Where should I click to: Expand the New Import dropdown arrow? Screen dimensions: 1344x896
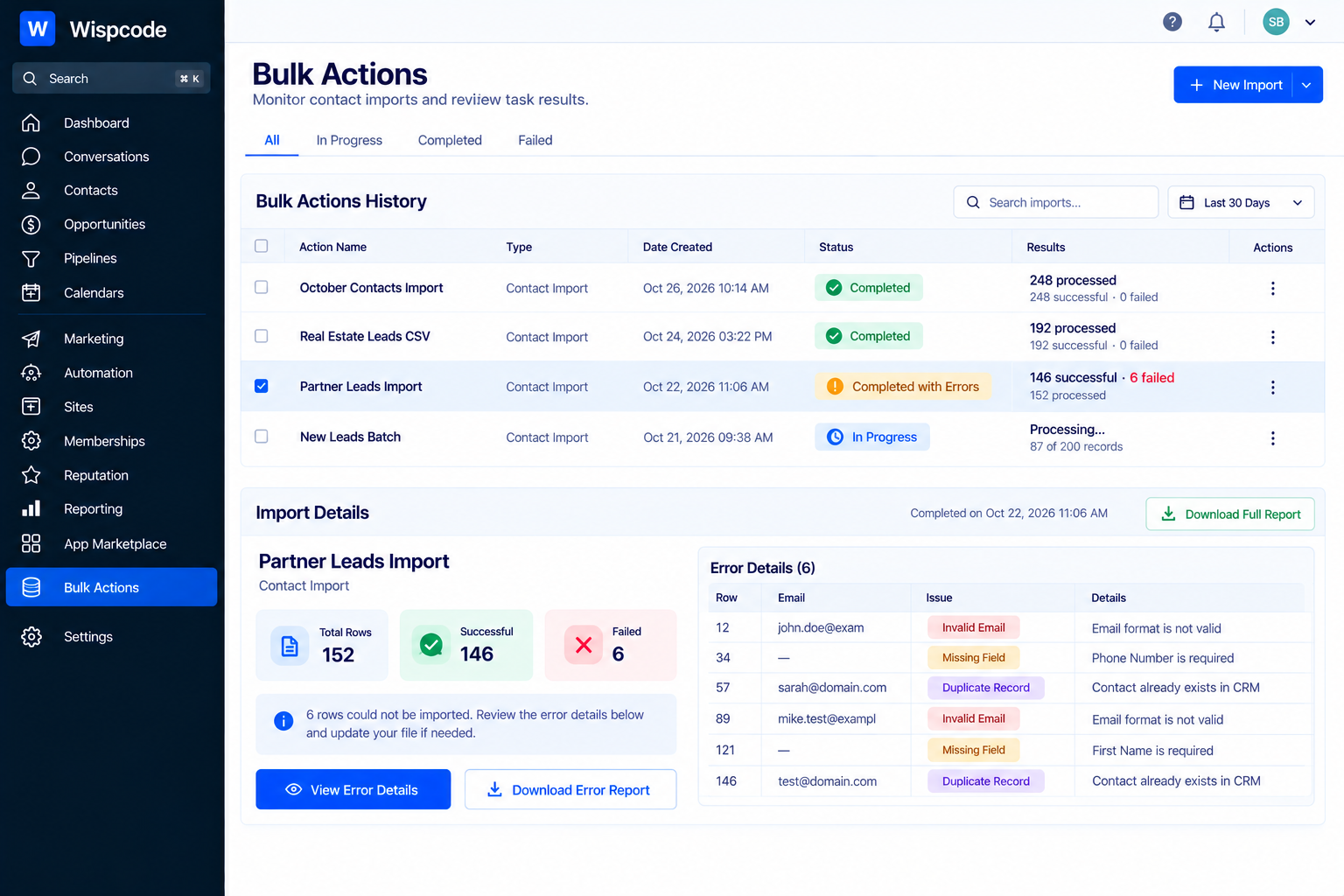point(1306,85)
